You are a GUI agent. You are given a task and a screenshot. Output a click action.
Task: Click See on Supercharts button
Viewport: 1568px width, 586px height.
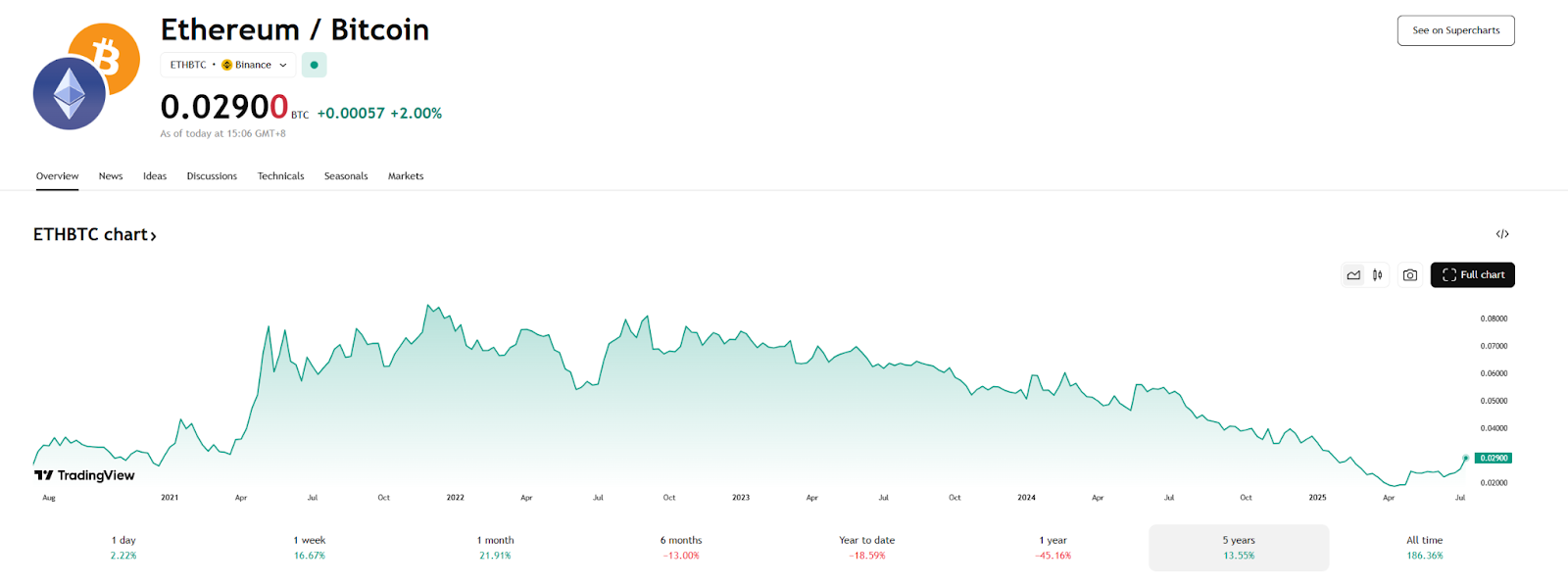pos(1455,30)
